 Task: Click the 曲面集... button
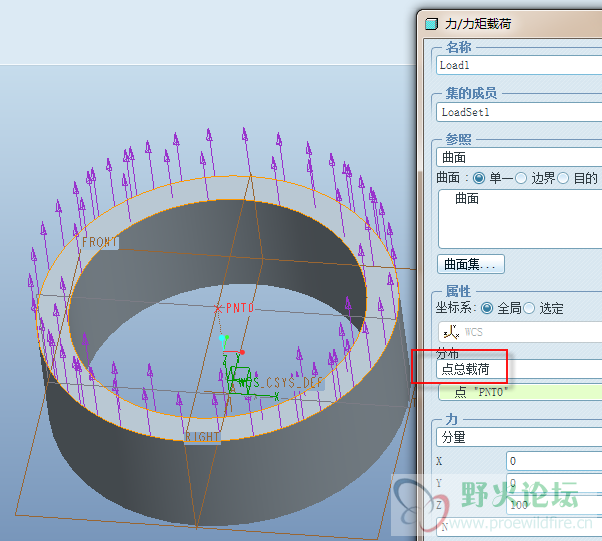coord(471,264)
